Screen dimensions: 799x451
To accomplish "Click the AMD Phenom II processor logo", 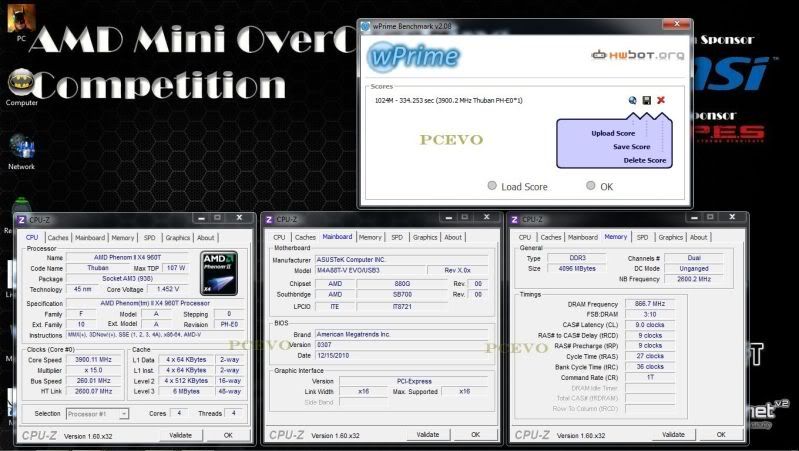I will coord(219,273).
